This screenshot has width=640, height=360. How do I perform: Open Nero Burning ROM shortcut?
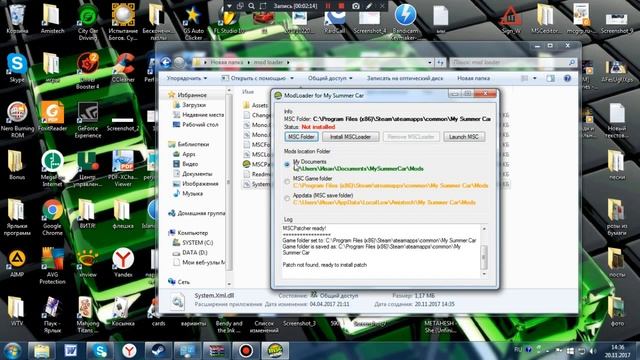click(x=17, y=120)
